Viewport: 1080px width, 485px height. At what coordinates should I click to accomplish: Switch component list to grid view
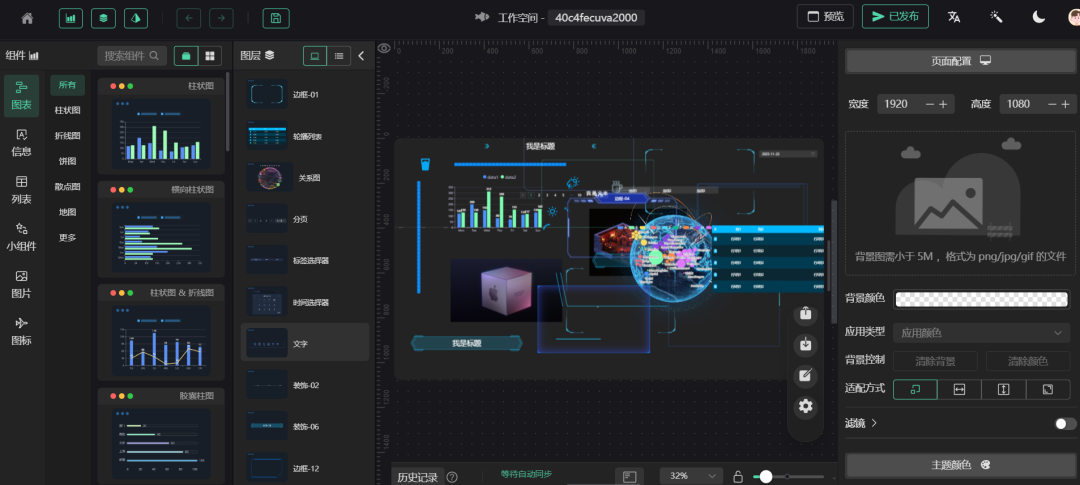click(x=210, y=56)
